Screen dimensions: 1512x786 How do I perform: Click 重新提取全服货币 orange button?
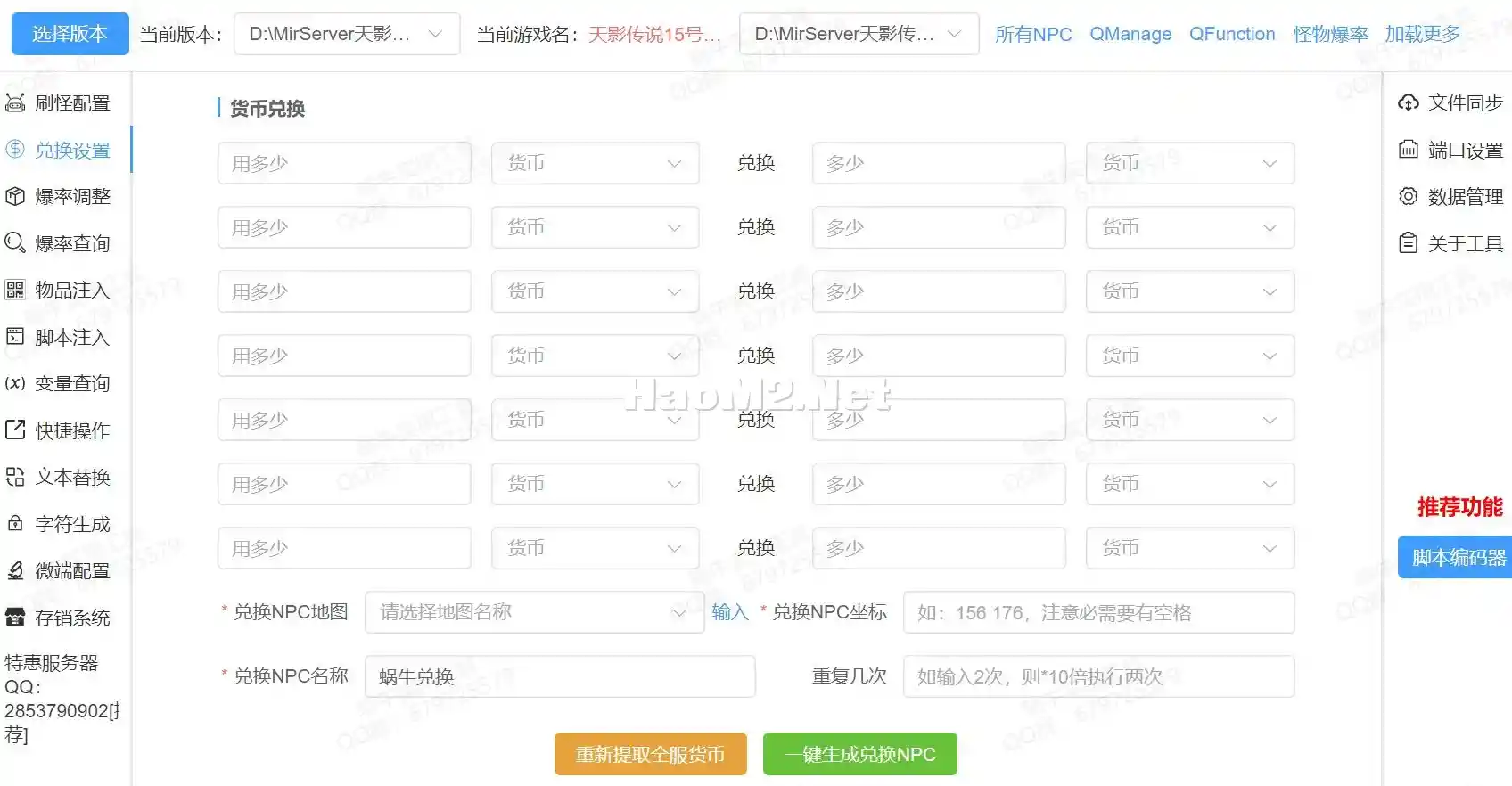pos(650,754)
